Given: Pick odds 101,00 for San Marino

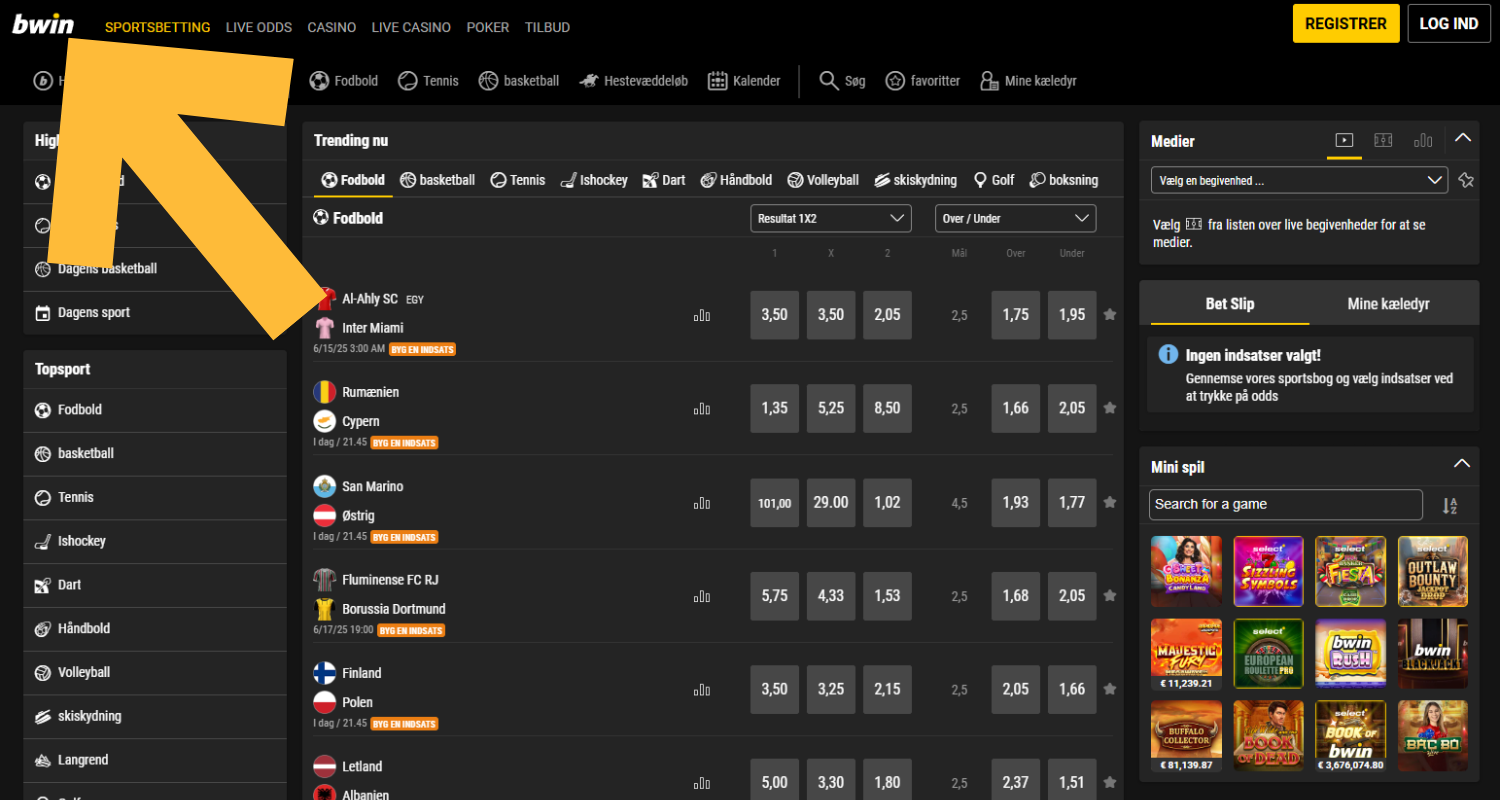Looking at the screenshot, I should (x=775, y=502).
